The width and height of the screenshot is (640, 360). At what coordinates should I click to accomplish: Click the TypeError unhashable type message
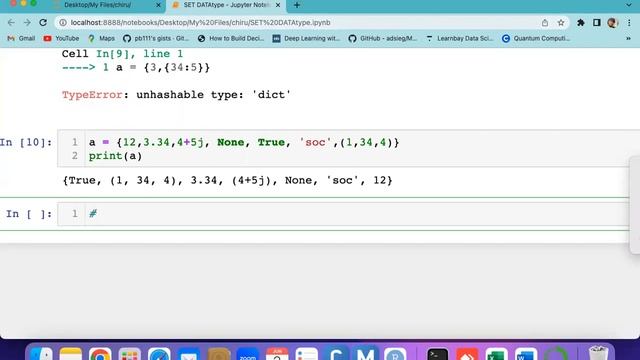point(176,95)
